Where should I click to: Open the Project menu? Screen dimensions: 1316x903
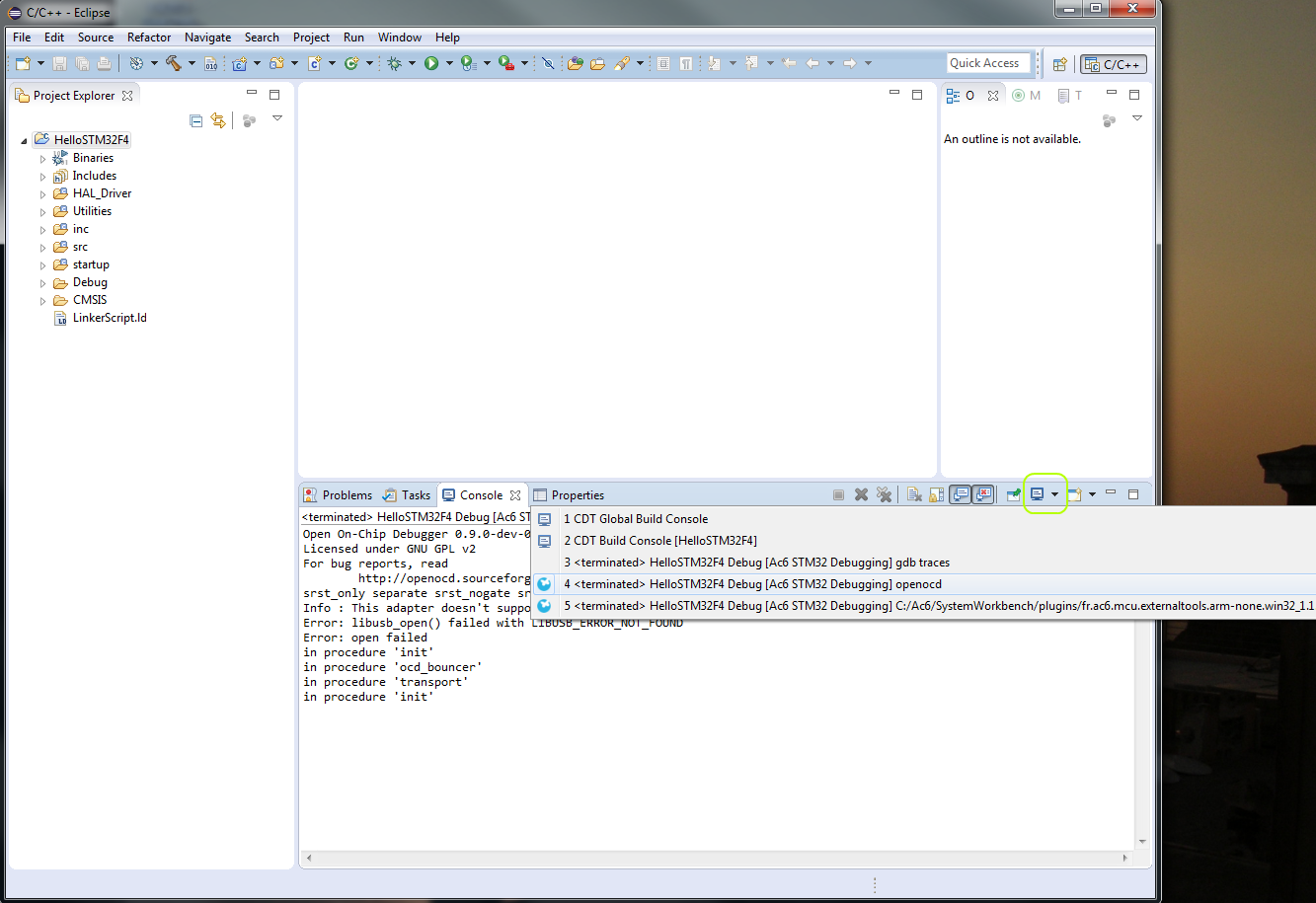[x=311, y=38]
